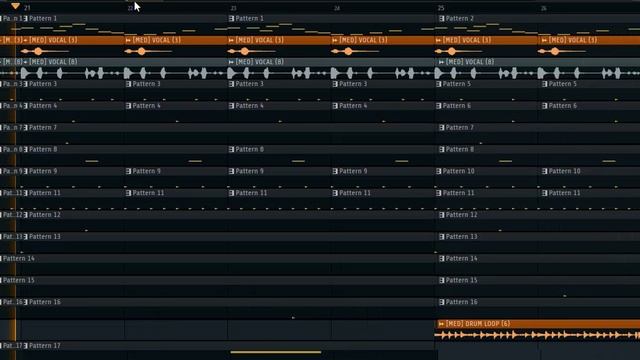Select Pattern 12 title at bar 21
640x360 pixels.
click(45, 215)
